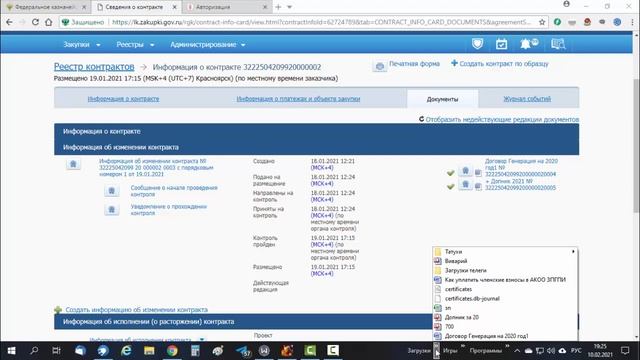This screenshot has width=640, height=360.
Task: Switch to the Журнал событий tab
Action: 527,99
